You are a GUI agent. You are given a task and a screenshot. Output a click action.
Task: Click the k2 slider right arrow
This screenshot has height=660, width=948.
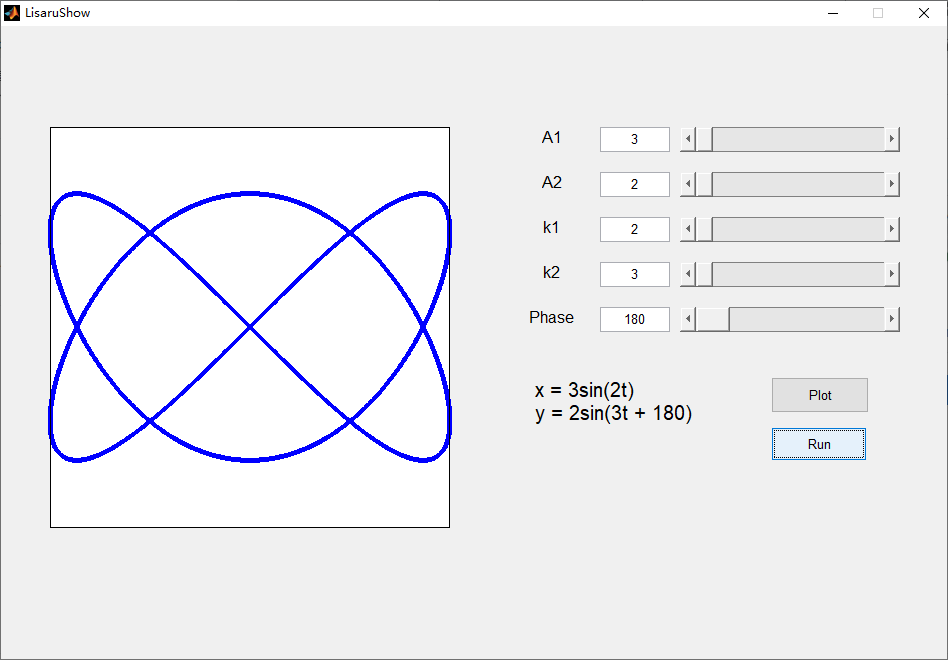(892, 274)
